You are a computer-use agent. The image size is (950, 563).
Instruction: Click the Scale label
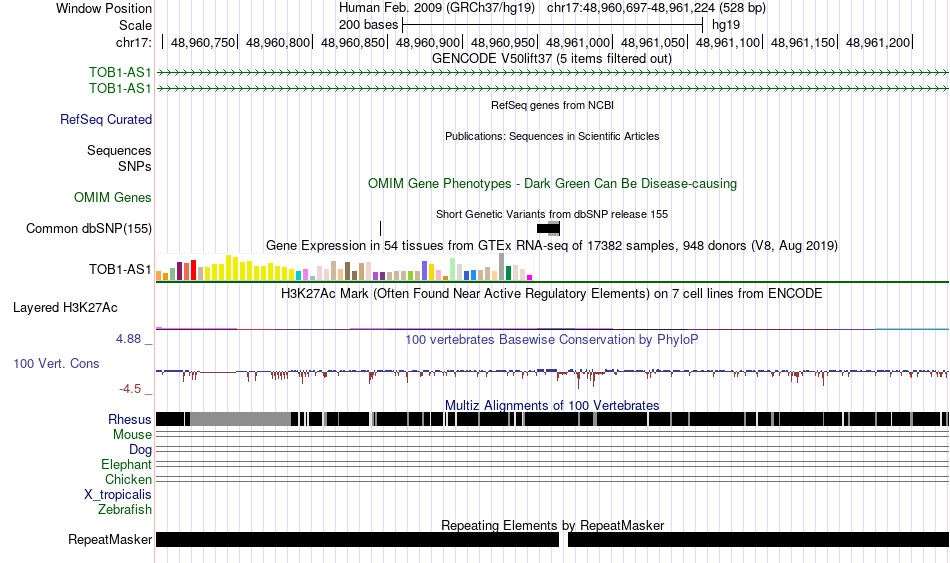tap(136, 25)
